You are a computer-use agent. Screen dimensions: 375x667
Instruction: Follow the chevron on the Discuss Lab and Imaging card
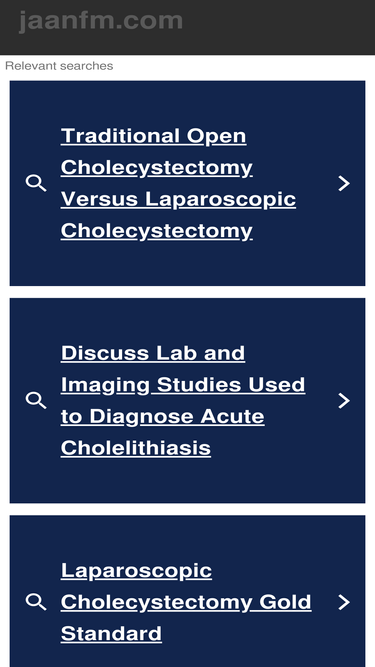coord(344,401)
